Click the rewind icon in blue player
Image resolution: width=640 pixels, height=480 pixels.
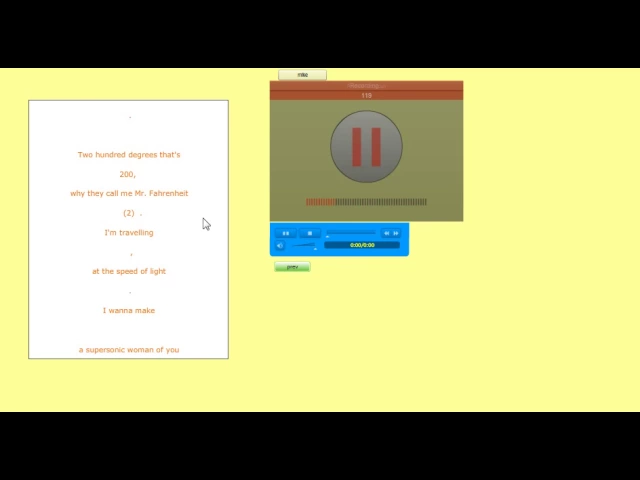tap(386, 233)
